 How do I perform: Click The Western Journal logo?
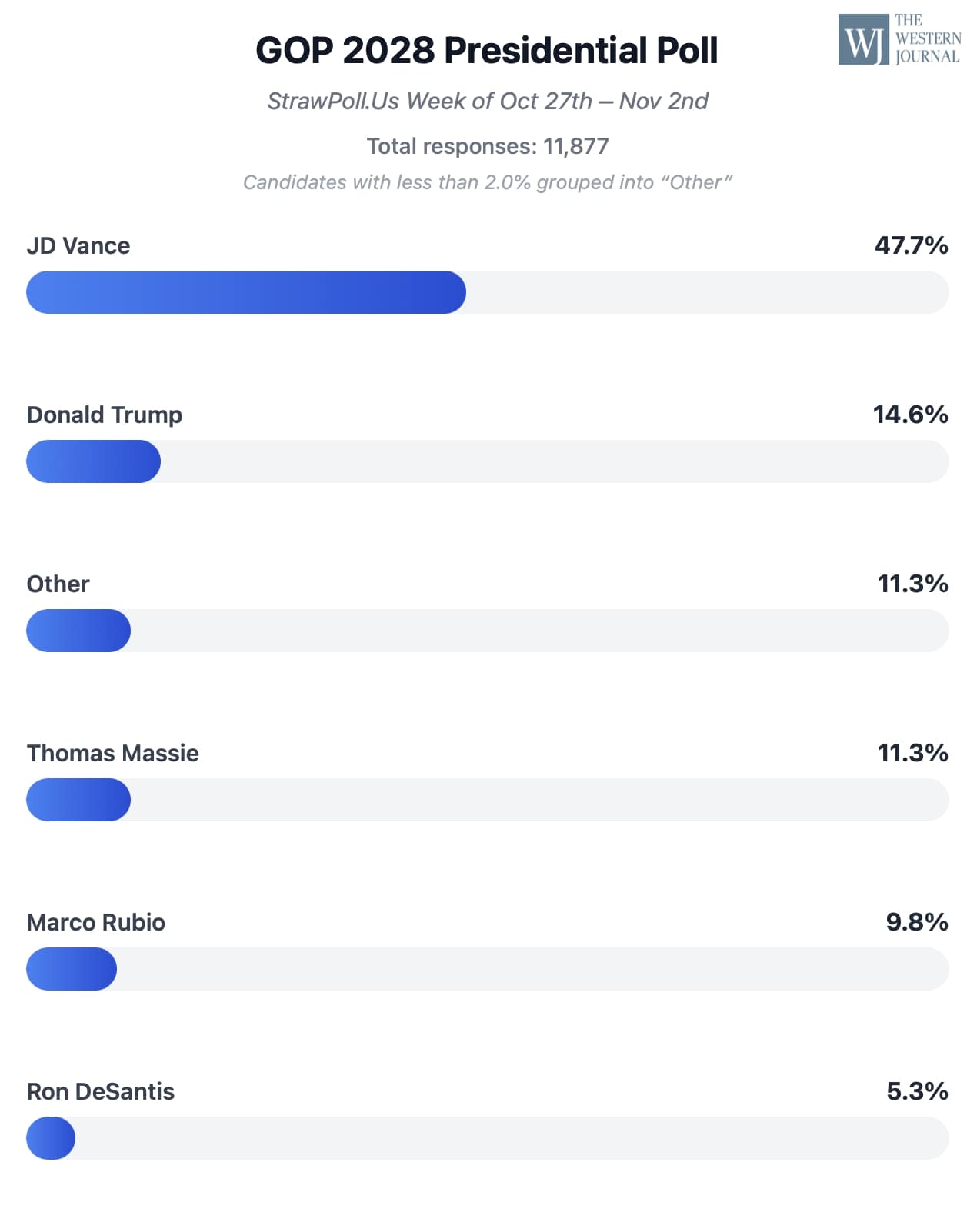899,39
